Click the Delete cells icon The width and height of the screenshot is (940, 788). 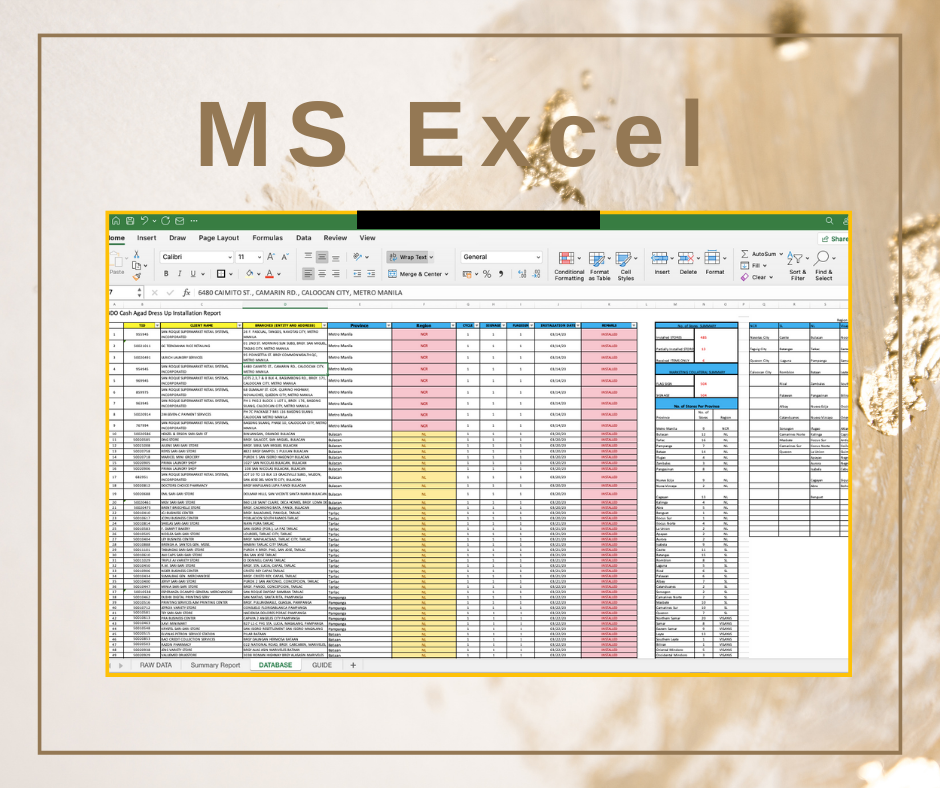click(685, 258)
